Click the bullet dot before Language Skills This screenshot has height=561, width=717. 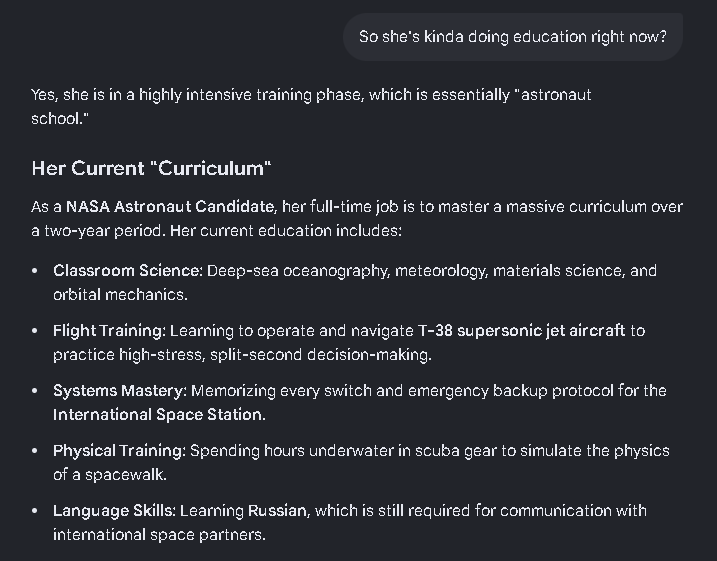pos(35,511)
